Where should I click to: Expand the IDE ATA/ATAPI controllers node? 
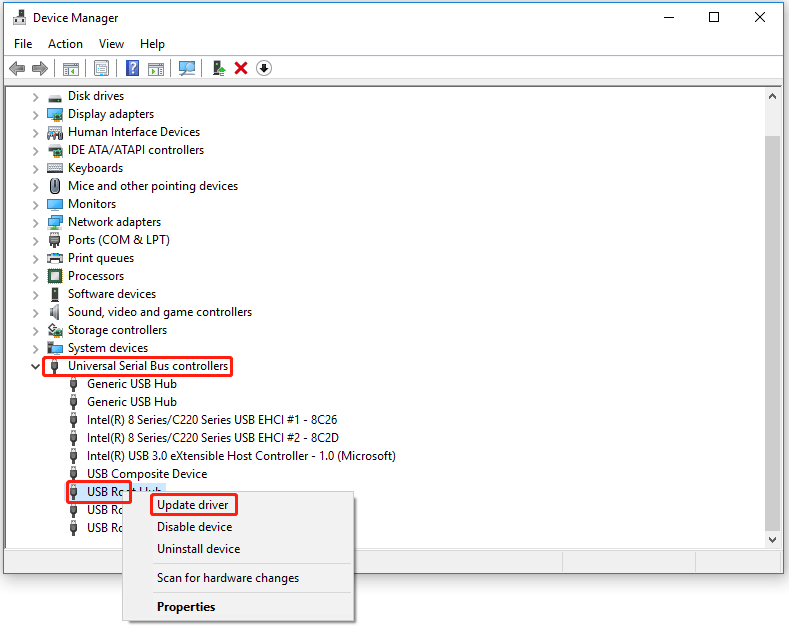tap(35, 150)
